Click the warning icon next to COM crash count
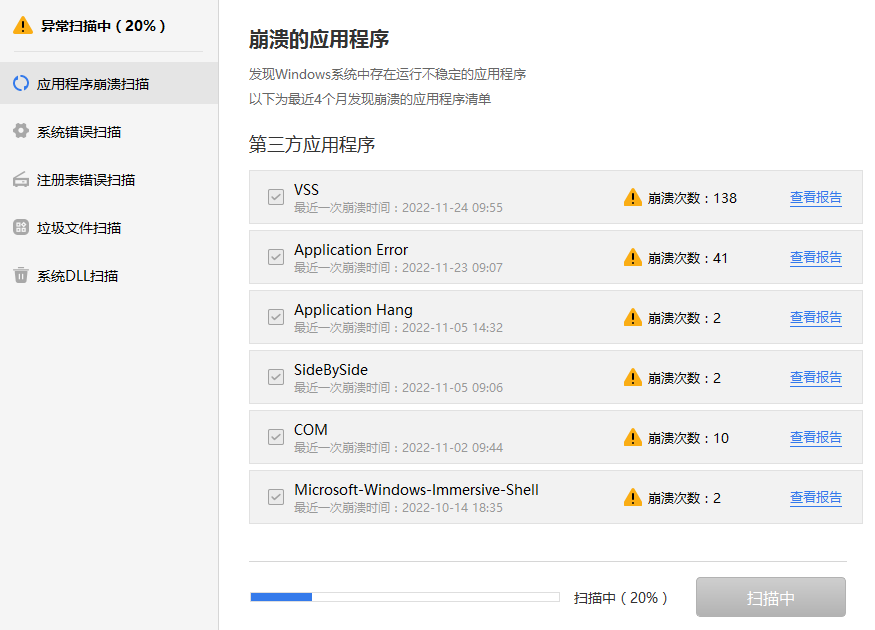The width and height of the screenshot is (875, 630). 633,437
